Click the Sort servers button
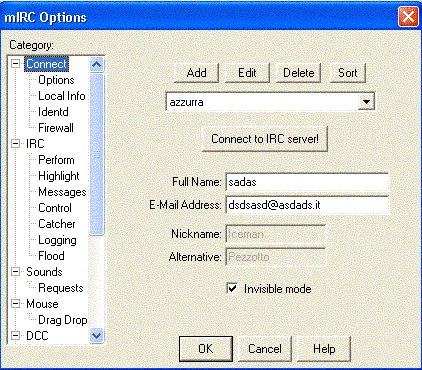Image resolution: width=422 pixels, height=370 pixels. (348, 73)
